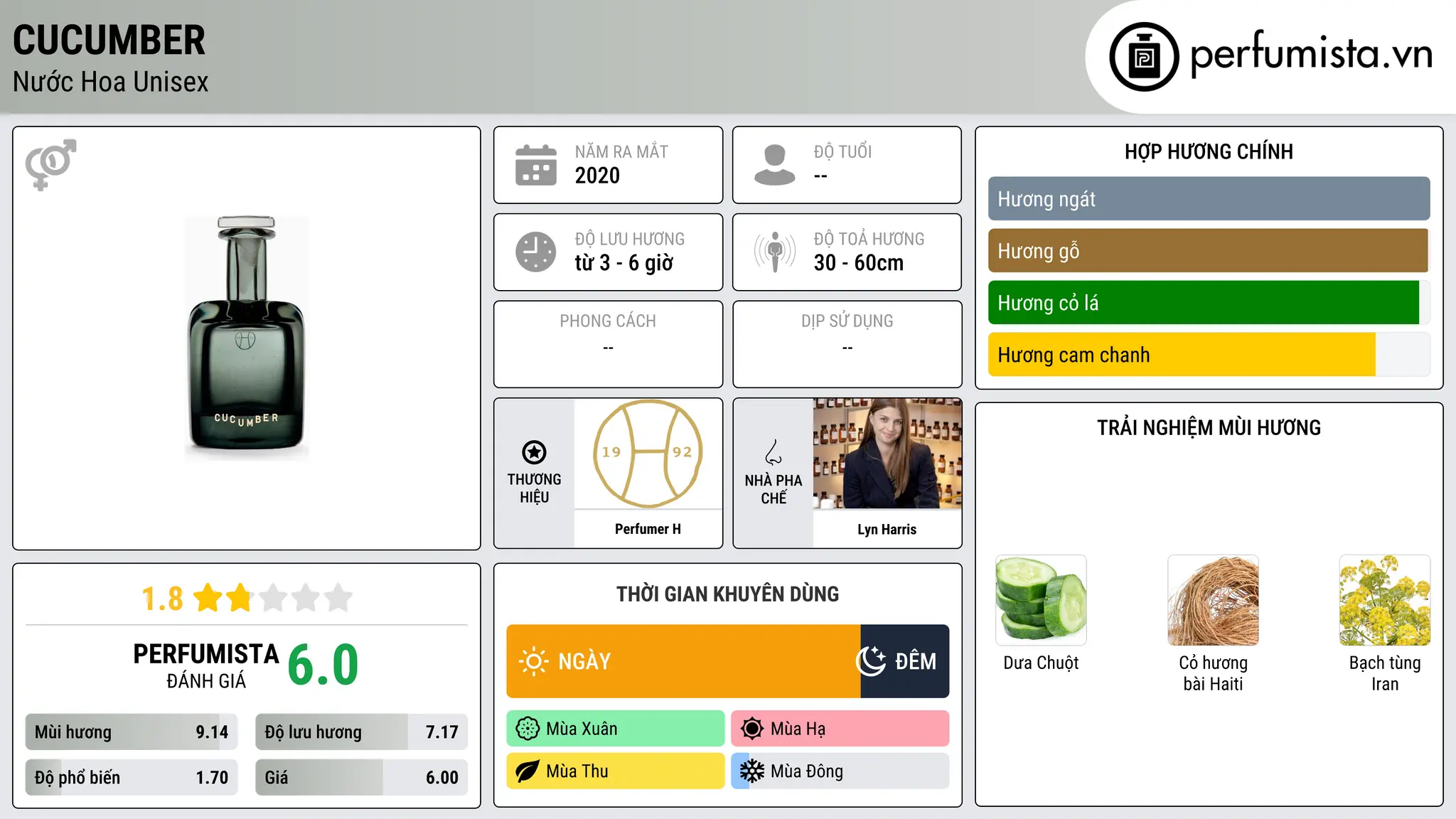Click the sun icon next to NGÀY
The image size is (1456, 819).
click(x=533, y=661)
